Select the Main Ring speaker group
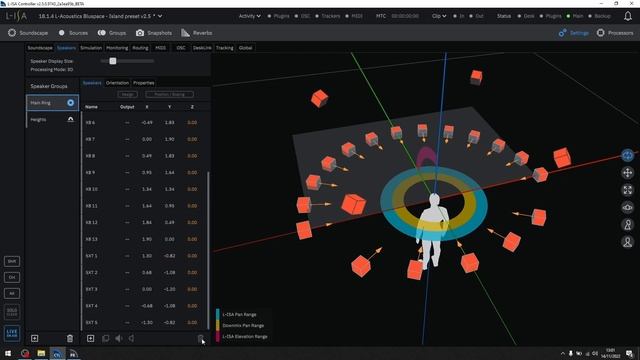 [x=52, y=103]
